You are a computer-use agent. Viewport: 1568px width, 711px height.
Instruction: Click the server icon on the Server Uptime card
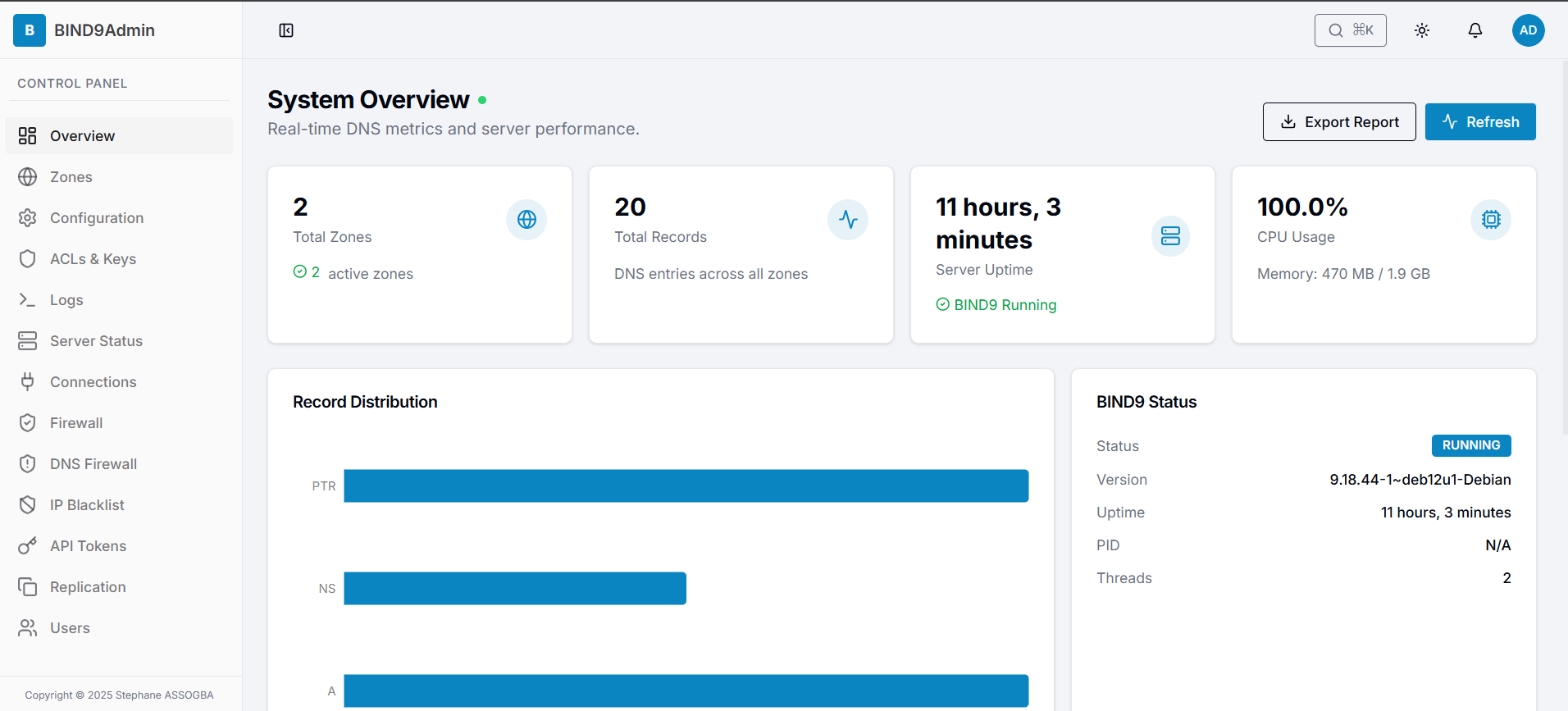(1170, 236)
